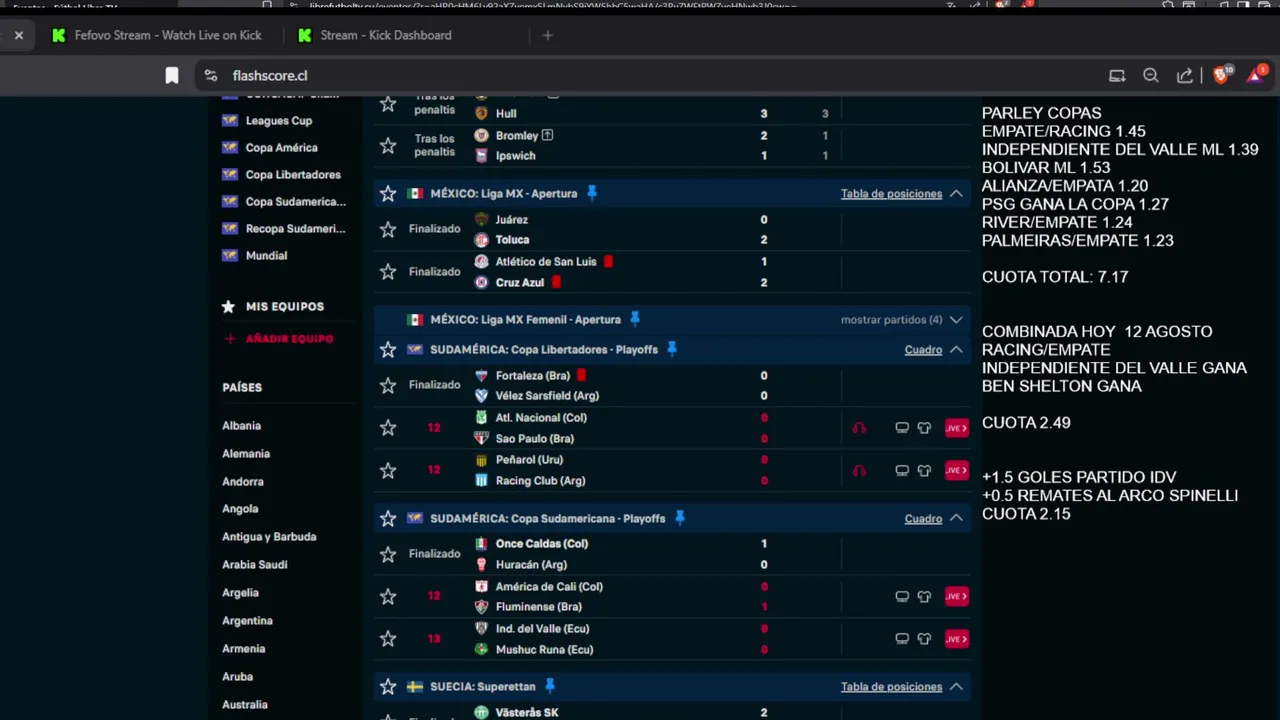The image size is (1280, 720).
Task: Favorite the Juárez vs Toluca match star
Action: (x=388, y=229)
